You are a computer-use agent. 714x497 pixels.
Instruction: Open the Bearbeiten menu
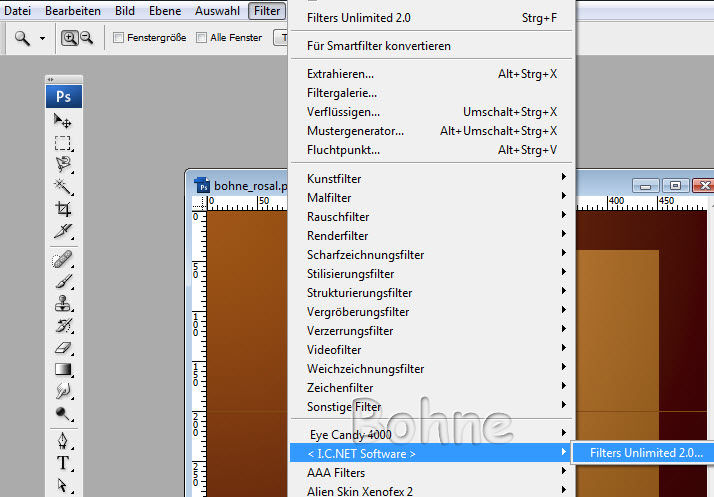coord(70,11)
